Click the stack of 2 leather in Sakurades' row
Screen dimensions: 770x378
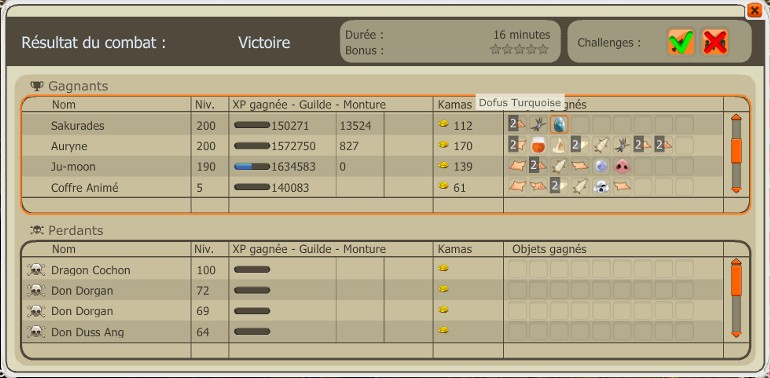point(517,125)
